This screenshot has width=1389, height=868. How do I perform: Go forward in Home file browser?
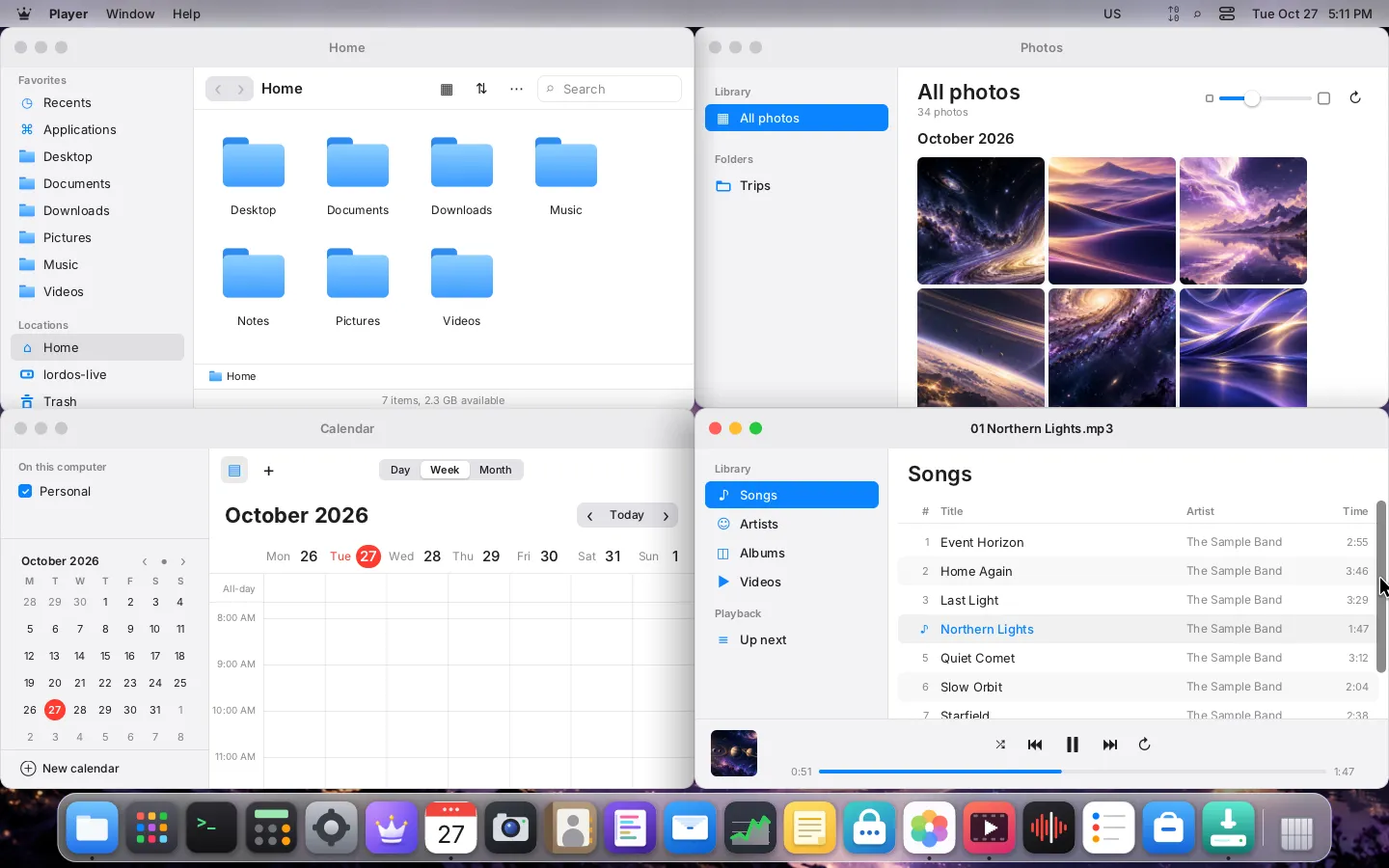click(x=241, y=89)
